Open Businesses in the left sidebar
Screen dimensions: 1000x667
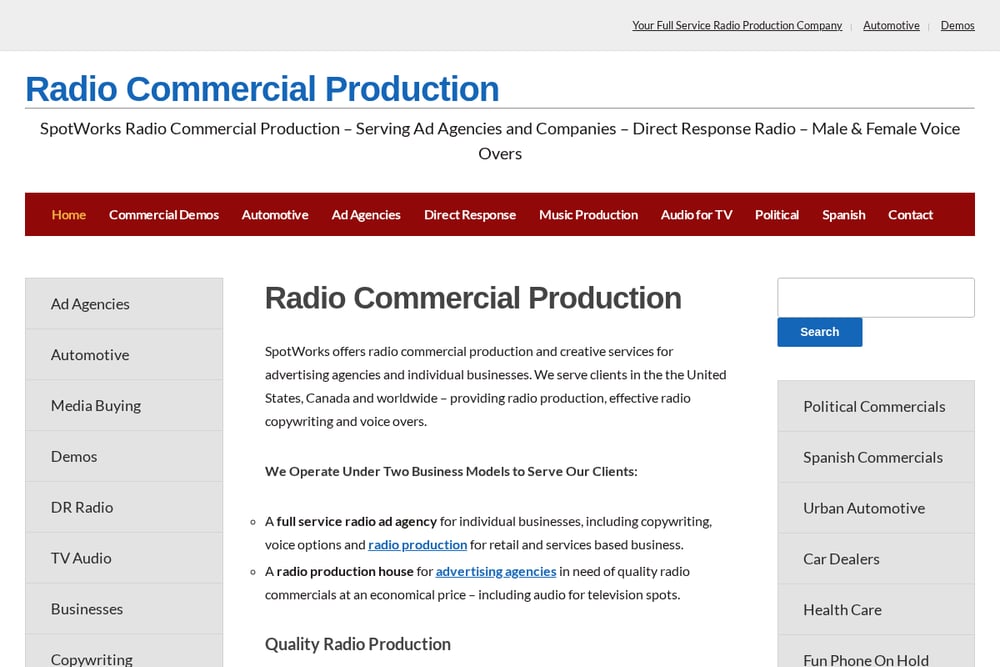[124, 609]
